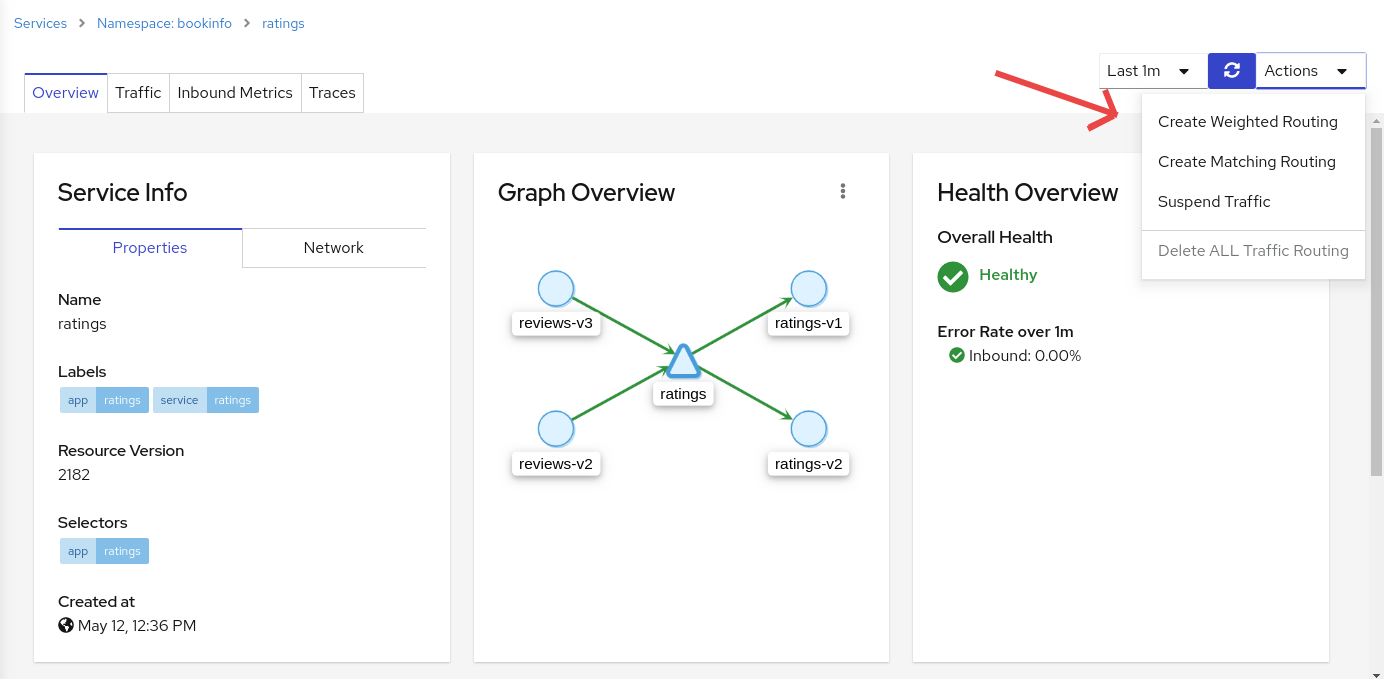The width and height of the screenshot is (1384, 679).
Task: Select the reviews-v3 graph node circle
Action: click(556, 289)
